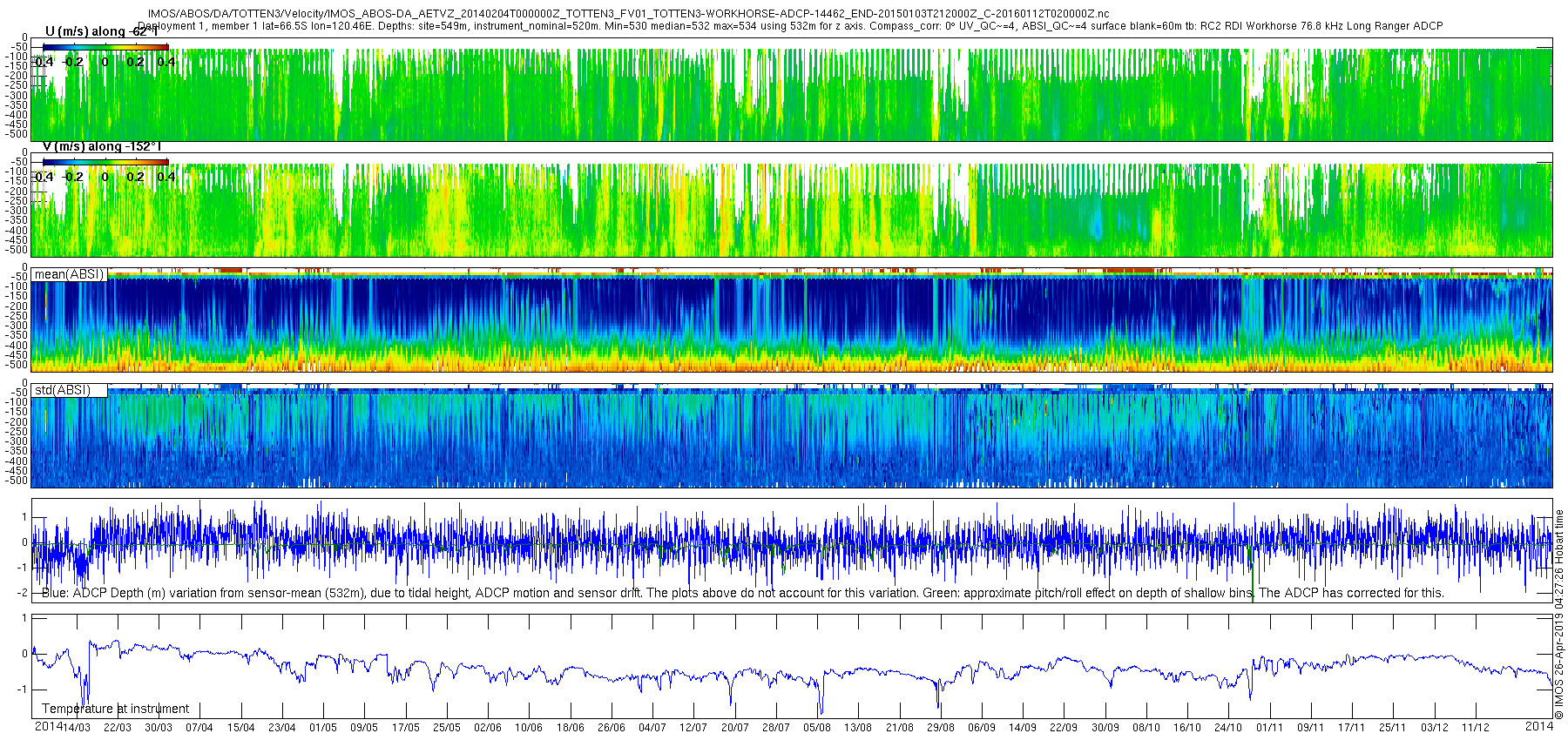Click the -1 tick on the temperature axis
Screen dimensions: 1568x740
click(24, 689)
